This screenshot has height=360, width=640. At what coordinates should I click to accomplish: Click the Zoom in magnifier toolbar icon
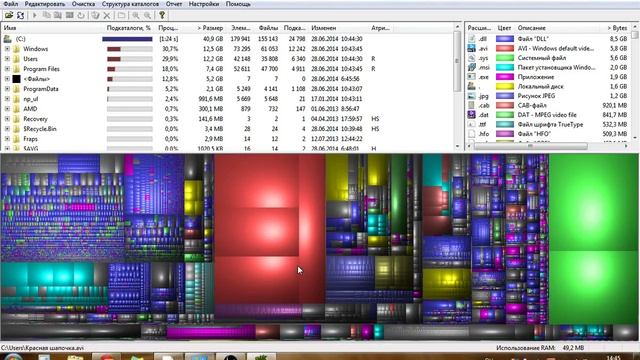click(136, 15)
